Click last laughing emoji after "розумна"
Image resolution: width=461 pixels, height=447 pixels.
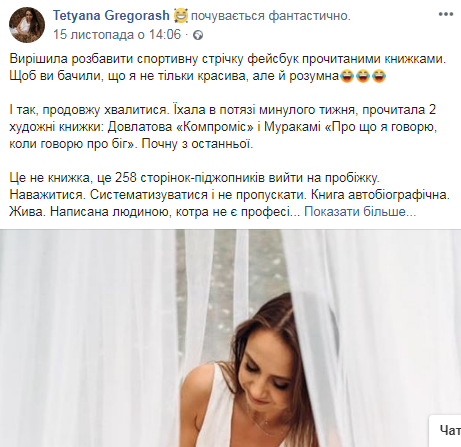point(379,77)
